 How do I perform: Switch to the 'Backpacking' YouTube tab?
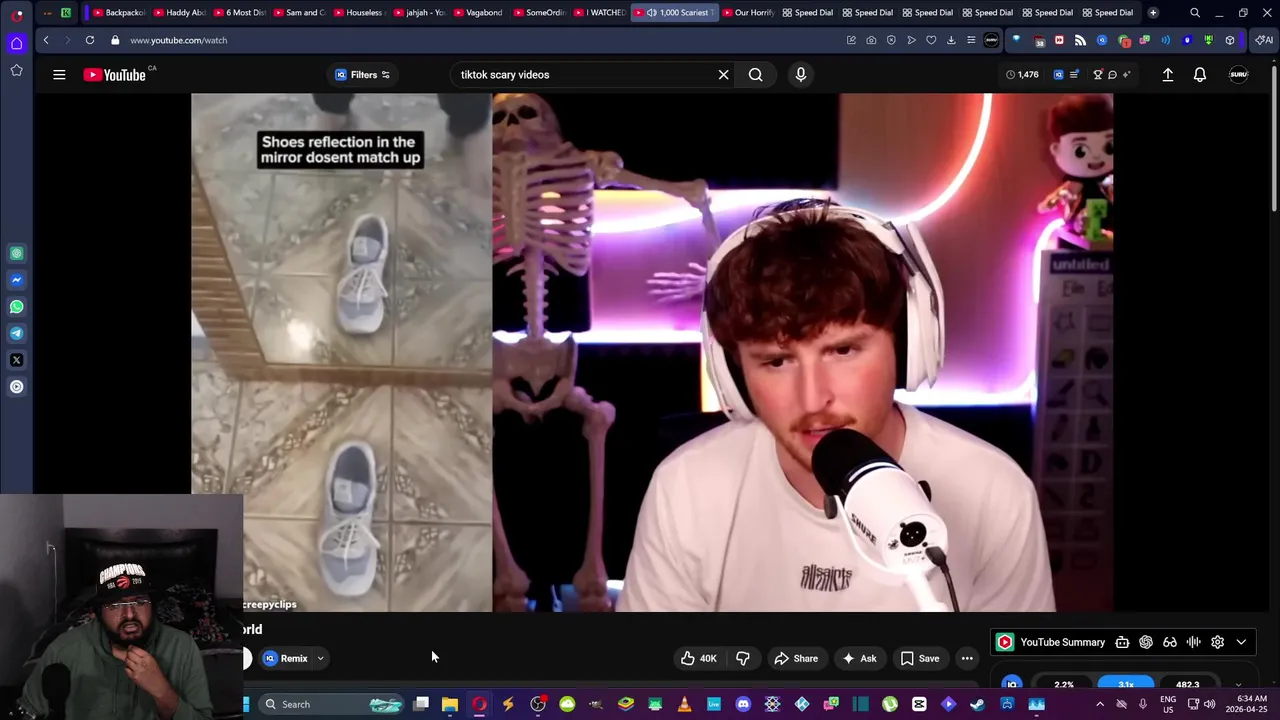118,12
